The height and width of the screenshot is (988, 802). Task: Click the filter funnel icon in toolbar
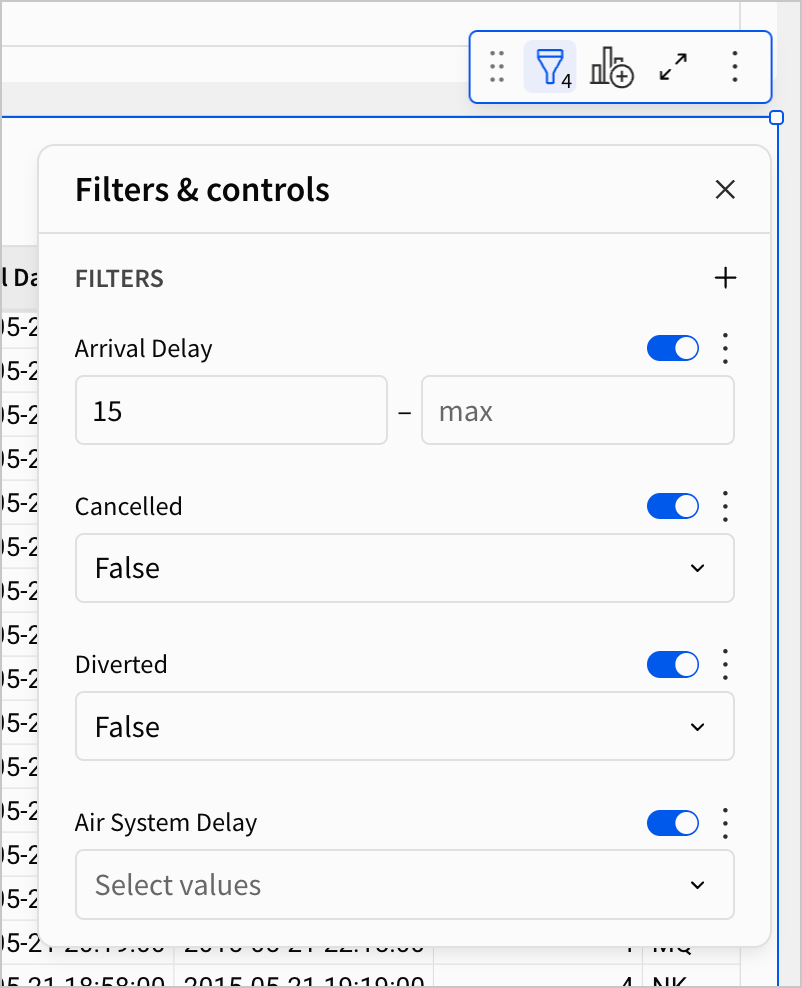(549, 67)
